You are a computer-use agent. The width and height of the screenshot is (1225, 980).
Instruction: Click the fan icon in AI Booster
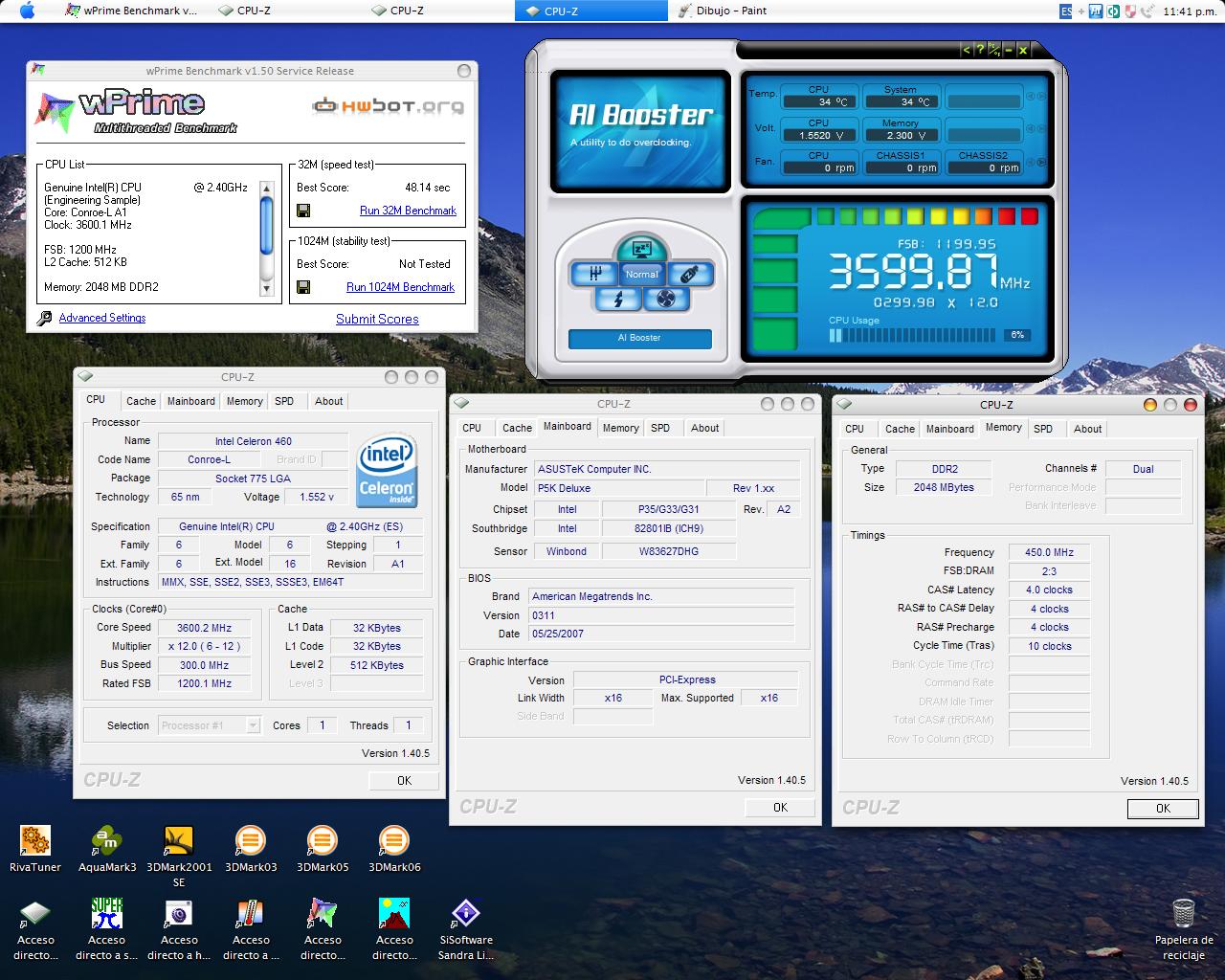(666, 300)
